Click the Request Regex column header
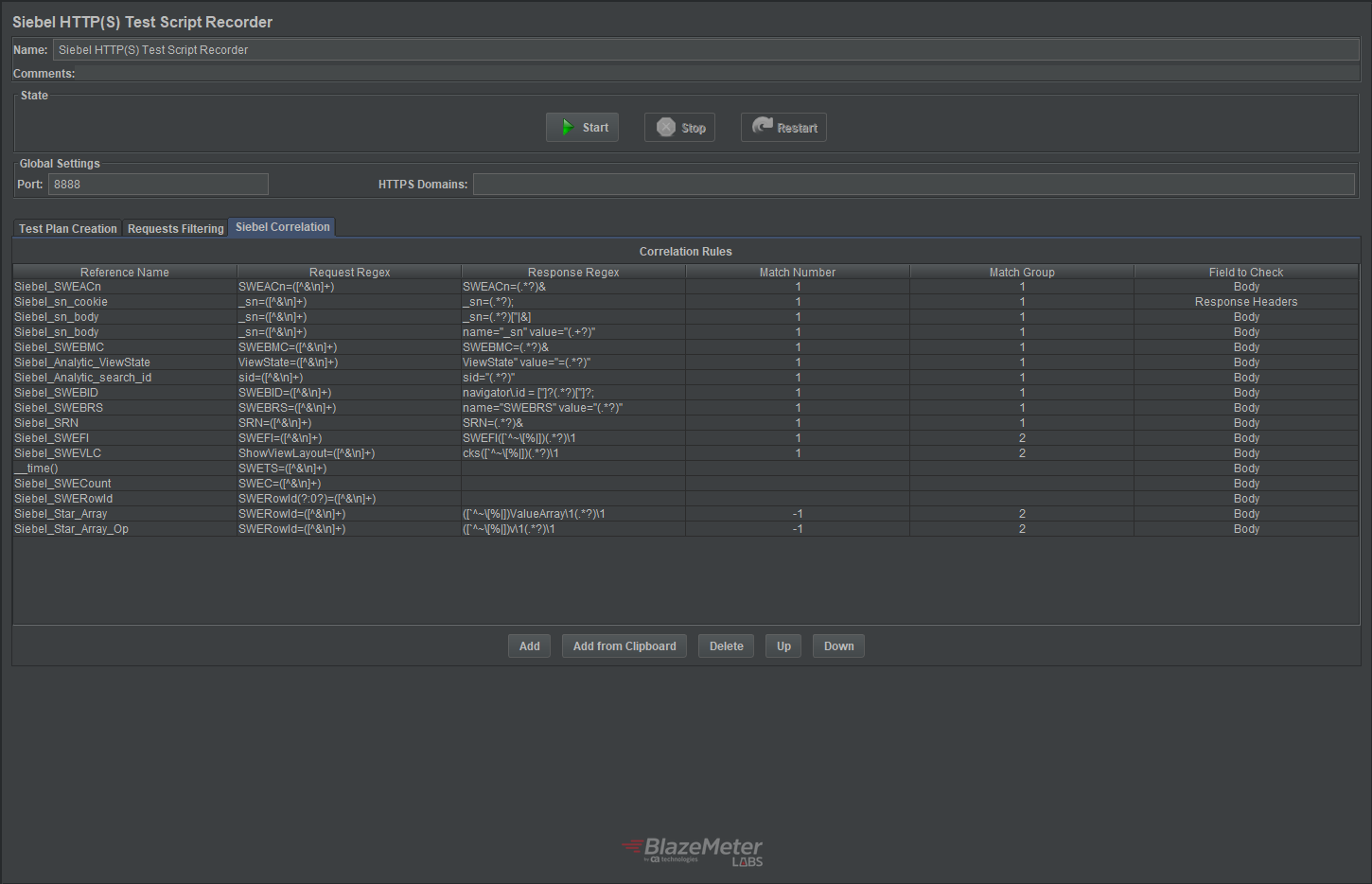The image size is (1372, 884). pyautogui.click(x=349, y=272)
